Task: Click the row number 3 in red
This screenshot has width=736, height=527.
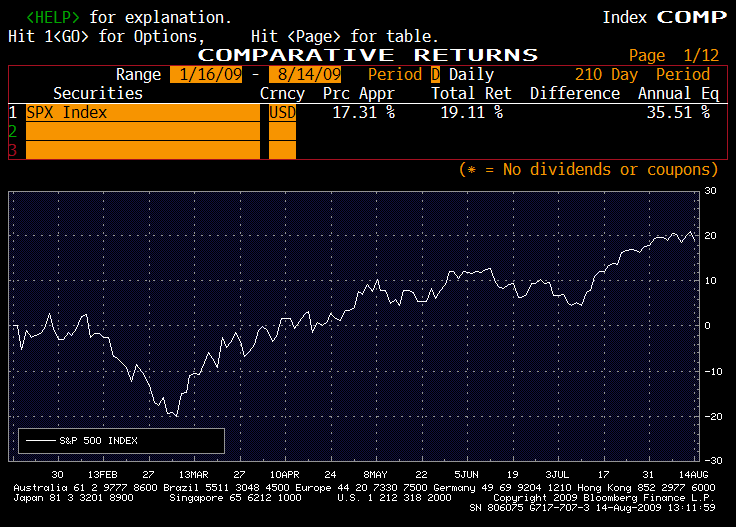Action: [x=13, y=150]
